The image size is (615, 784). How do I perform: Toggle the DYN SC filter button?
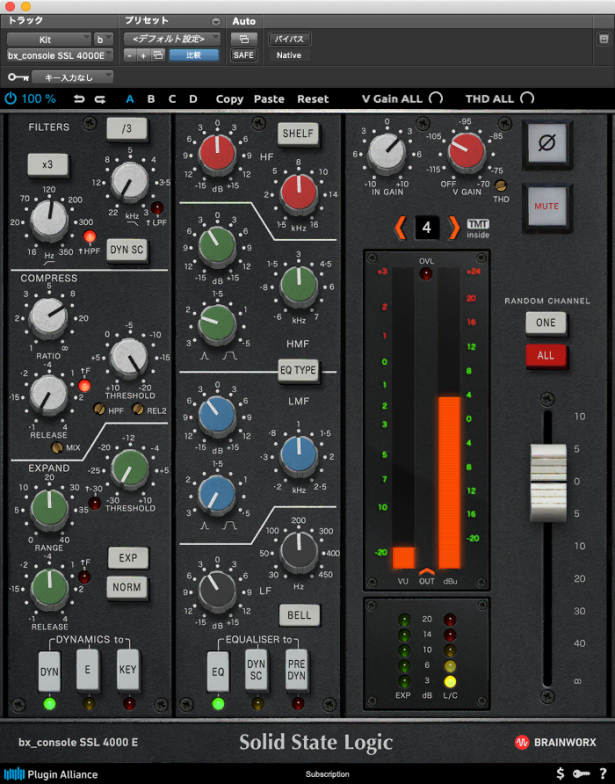127,250
